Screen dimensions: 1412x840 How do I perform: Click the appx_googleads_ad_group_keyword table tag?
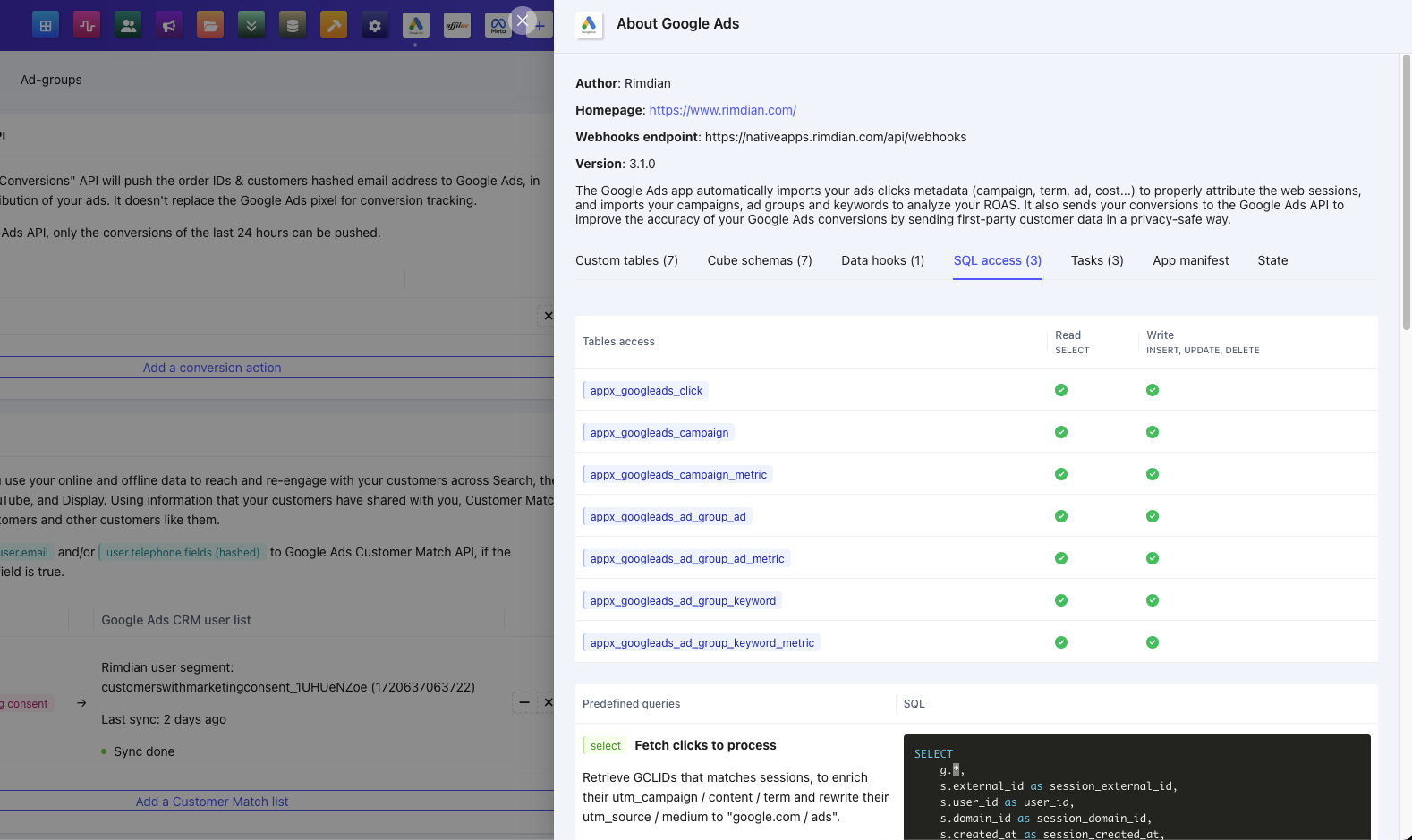pos(683,600)
